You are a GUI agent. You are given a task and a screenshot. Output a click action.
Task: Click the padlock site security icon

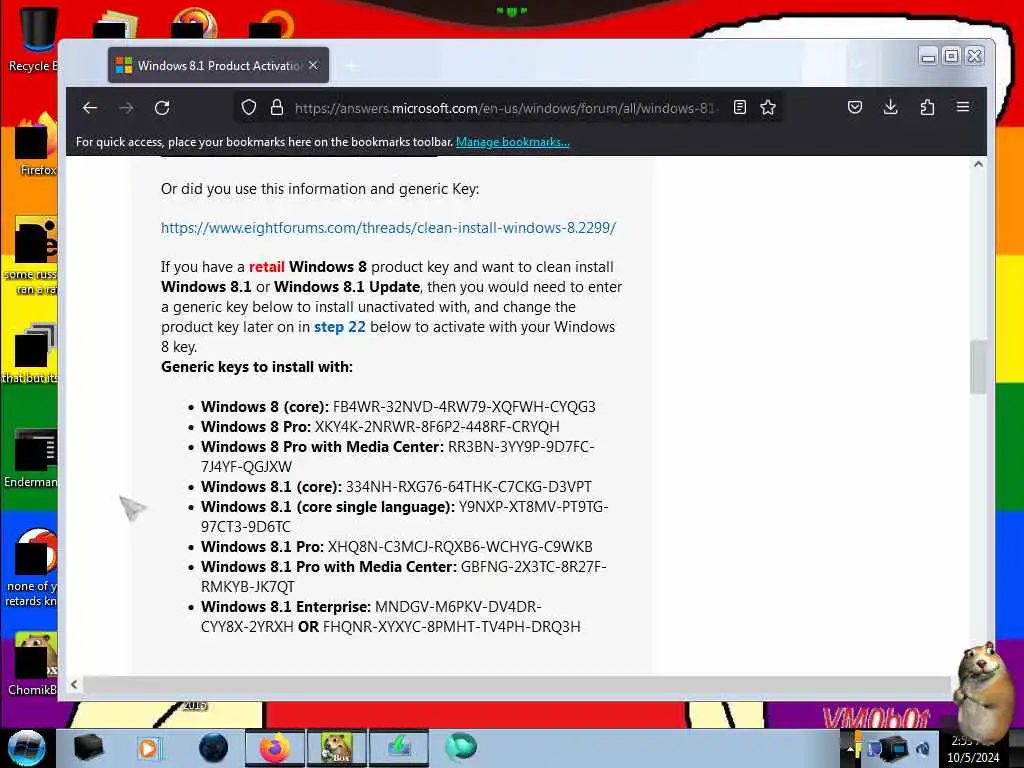(277, 107)
